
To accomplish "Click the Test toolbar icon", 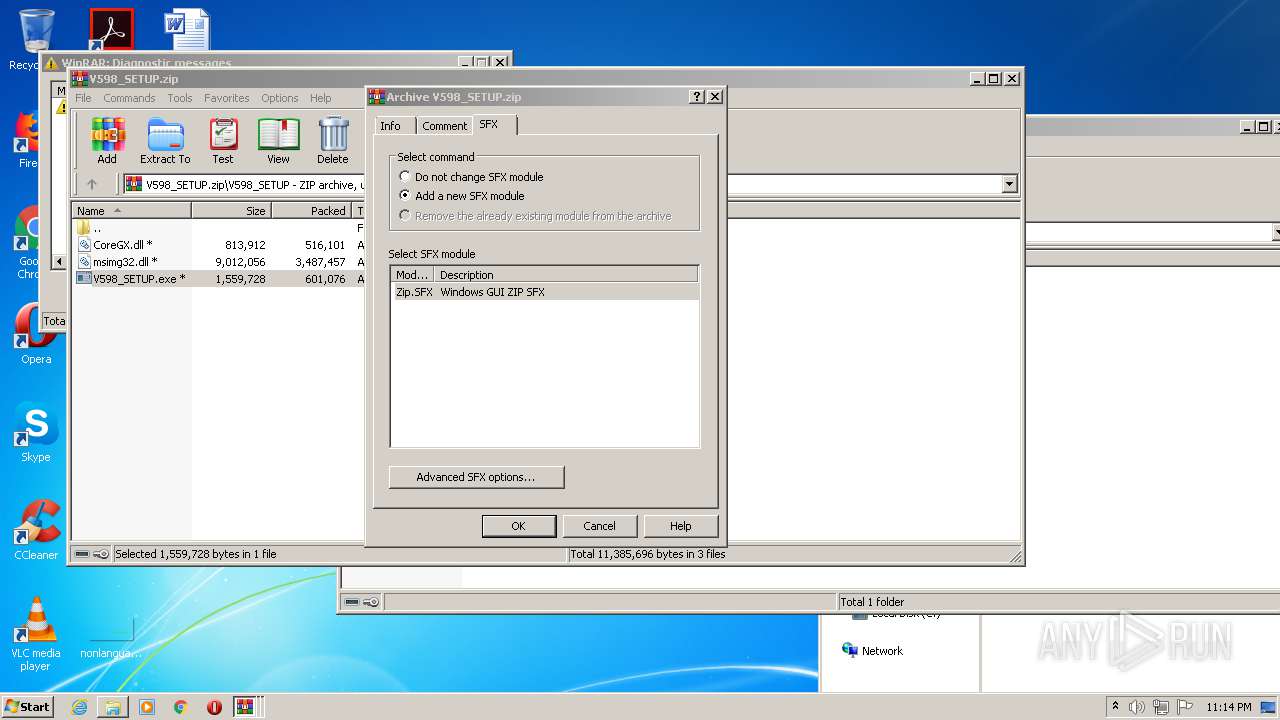I will tap(223, 141).
